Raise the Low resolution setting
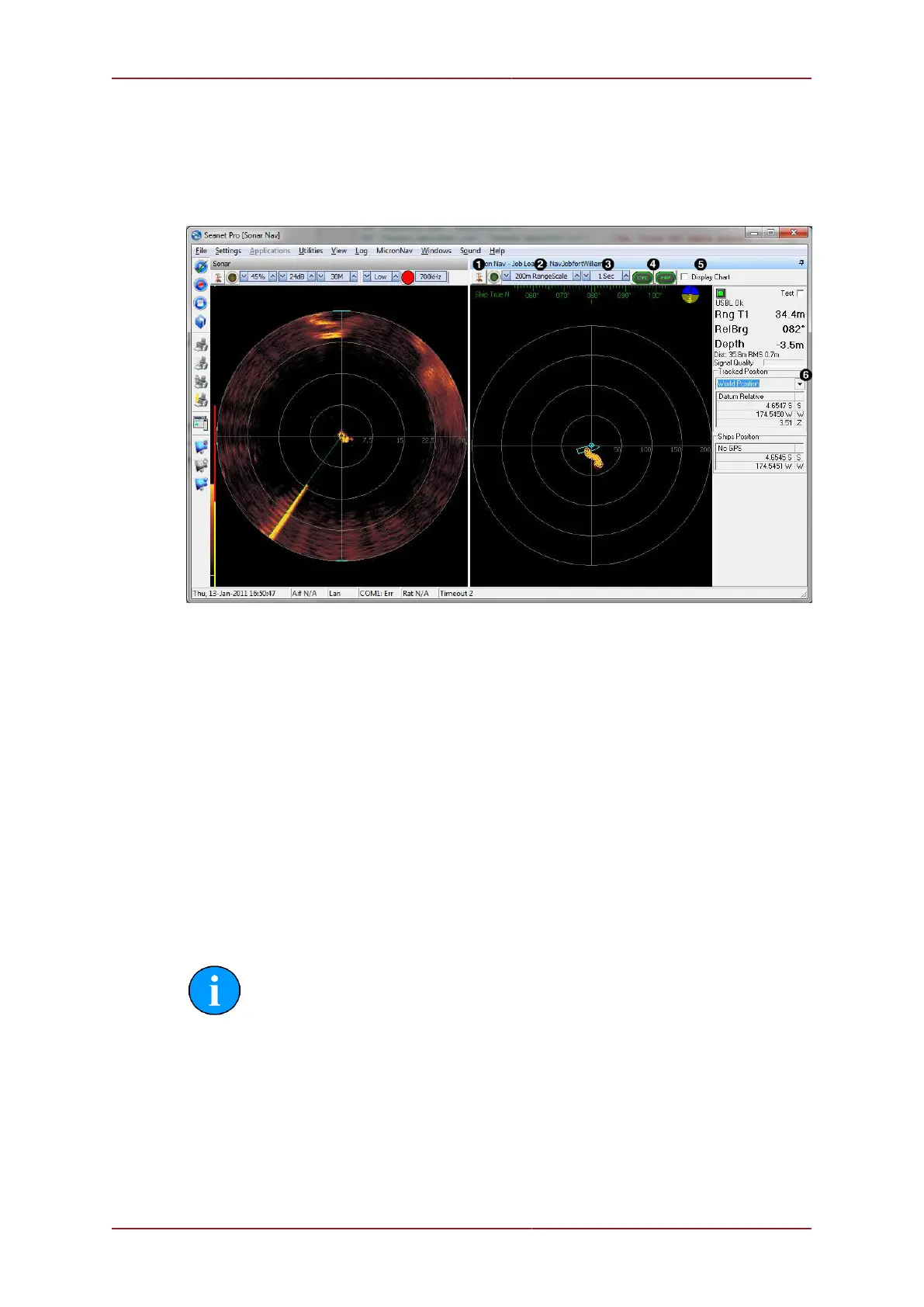 pyautogui.click(x=395, y=277)
